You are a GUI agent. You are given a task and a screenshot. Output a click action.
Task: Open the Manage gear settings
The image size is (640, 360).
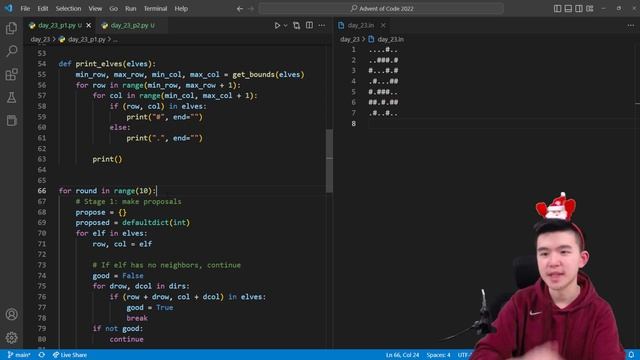11,338
